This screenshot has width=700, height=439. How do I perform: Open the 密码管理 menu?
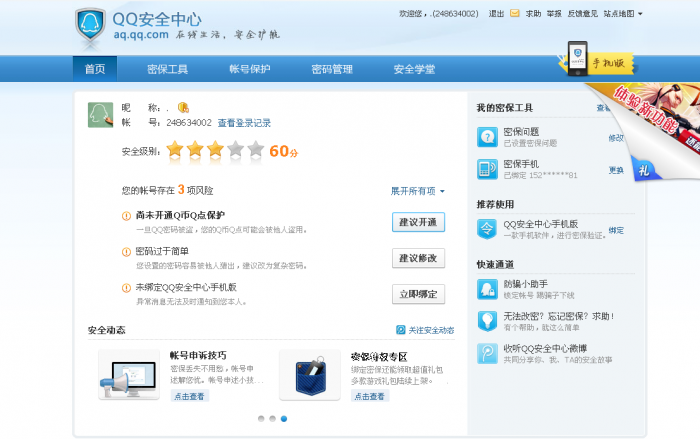pos(332,69)
